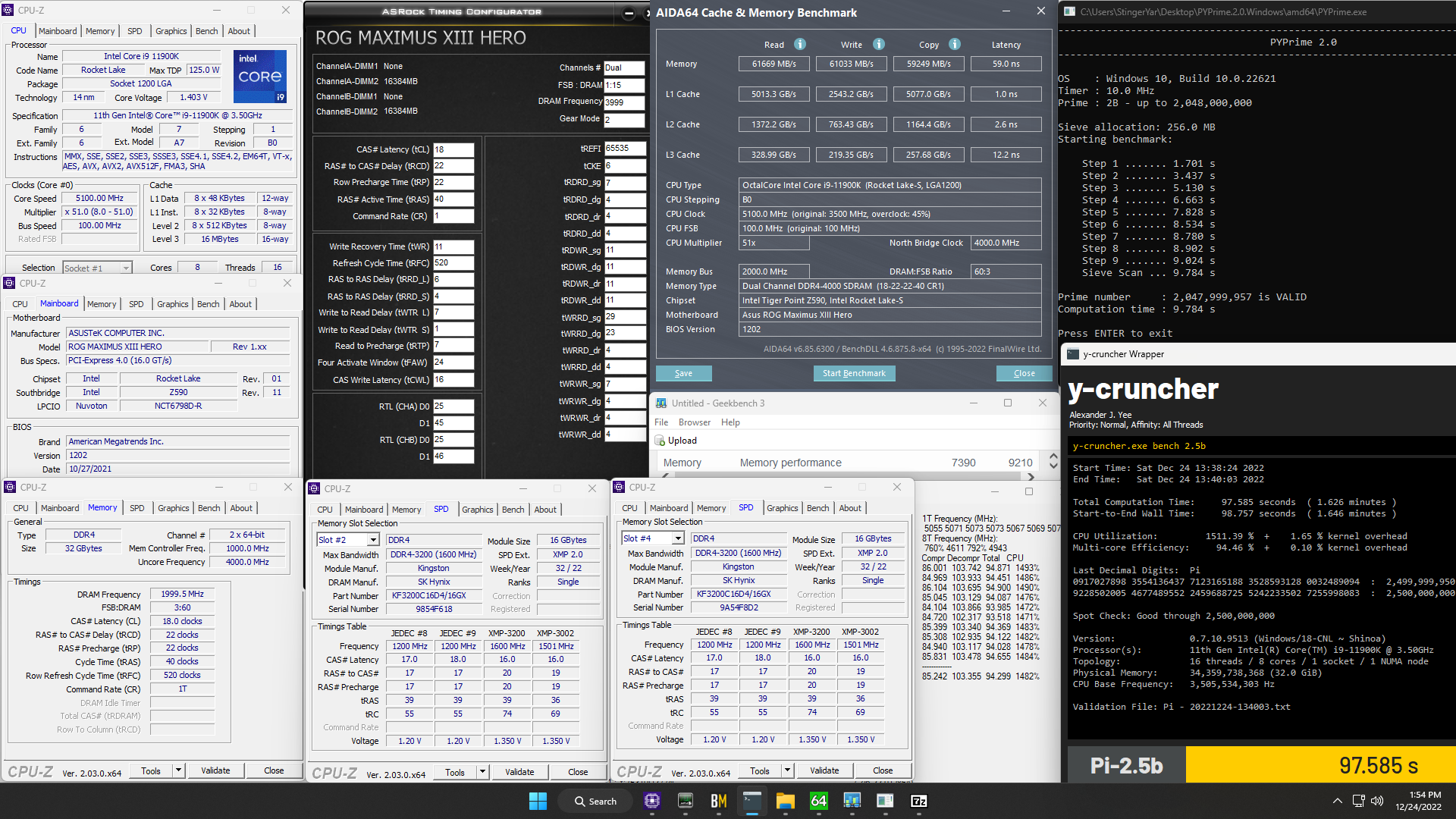This screenshot has height=819, width=1456.
Task: Click the ASRock Timing Configurator minimize icon
Action: (629, 13)
